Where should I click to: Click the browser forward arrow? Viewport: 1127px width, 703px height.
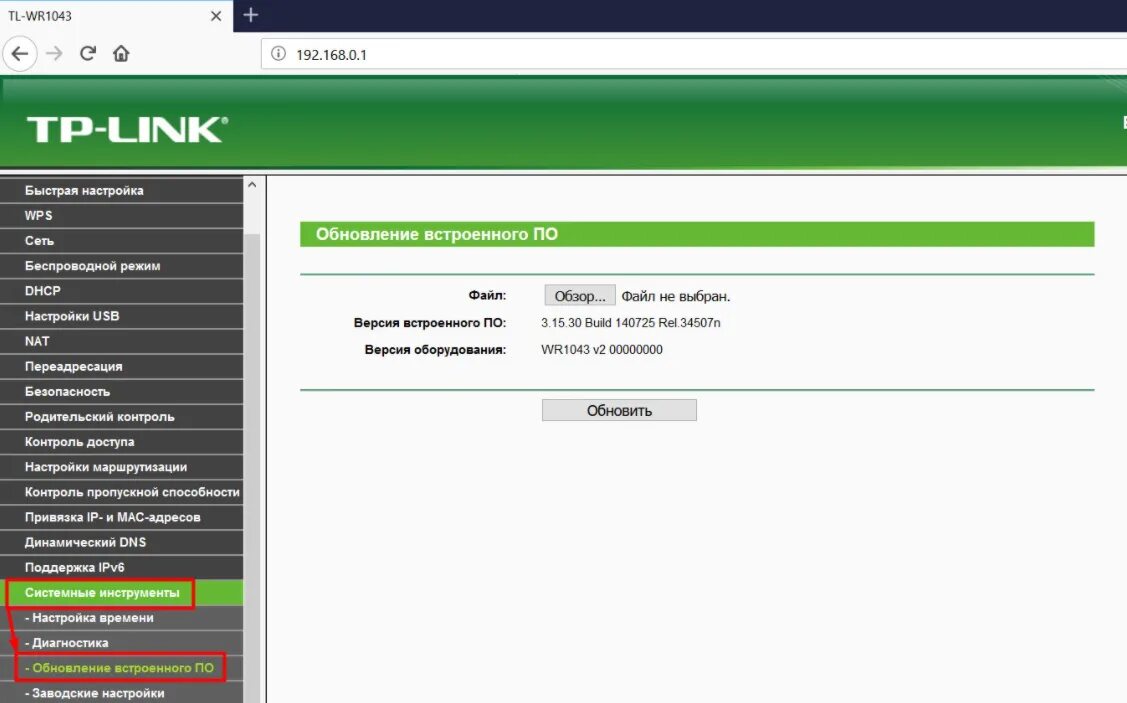click(x=55, y=53)
